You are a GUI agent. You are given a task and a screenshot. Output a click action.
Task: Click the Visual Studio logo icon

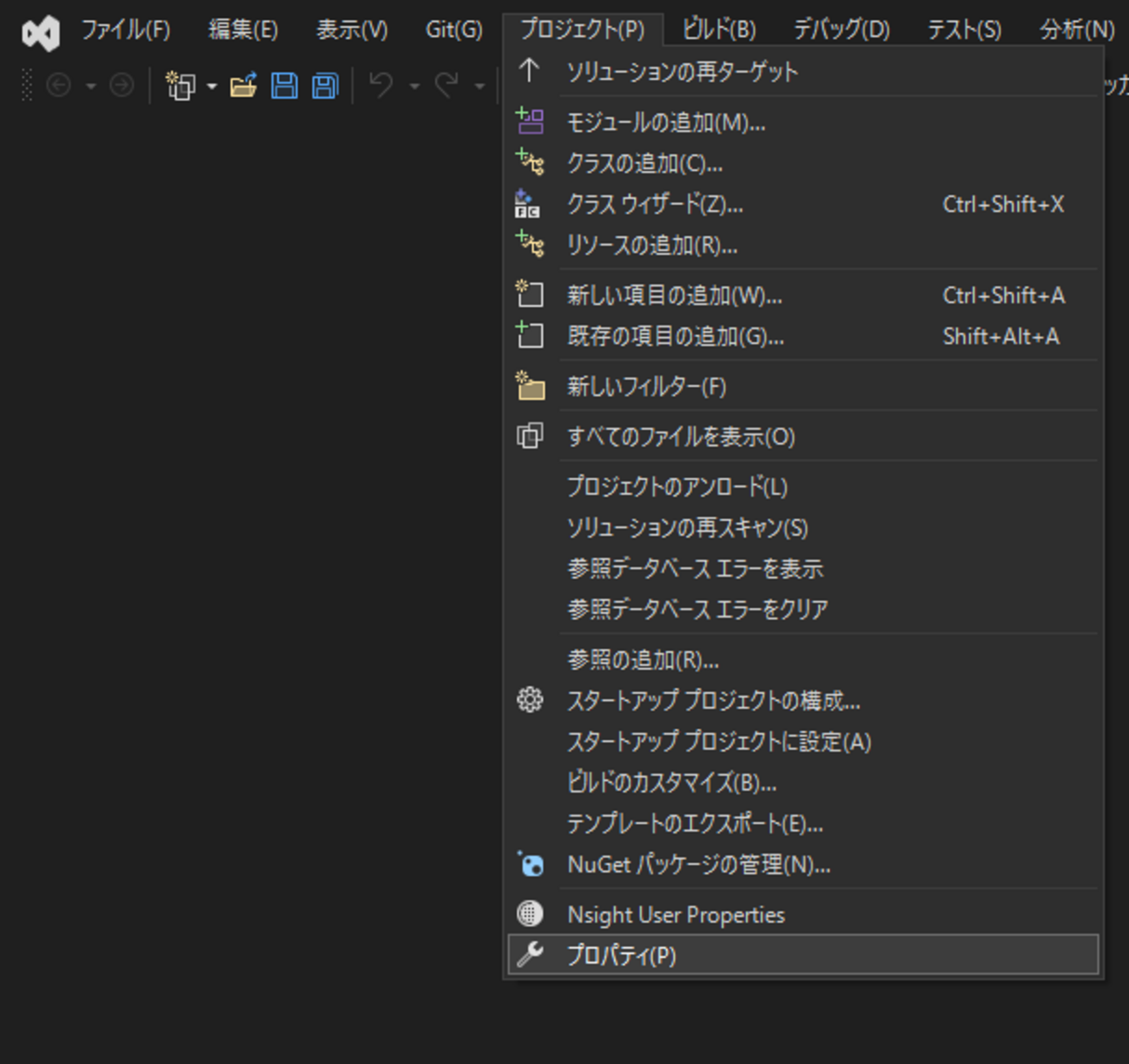coord(41,33)
